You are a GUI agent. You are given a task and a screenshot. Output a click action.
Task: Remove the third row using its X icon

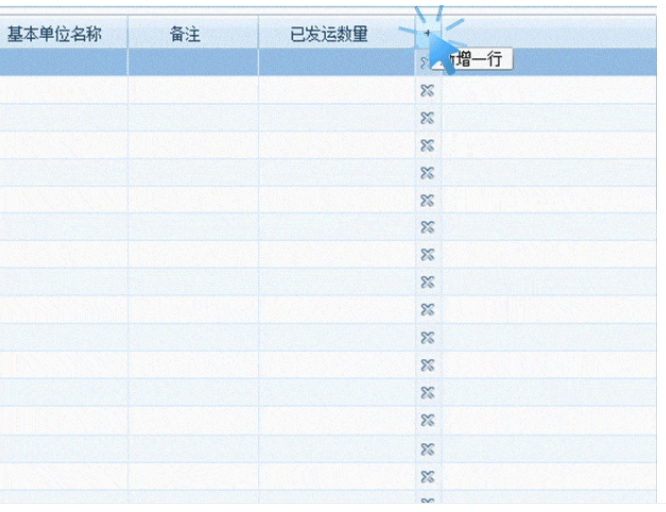[427, 118]
